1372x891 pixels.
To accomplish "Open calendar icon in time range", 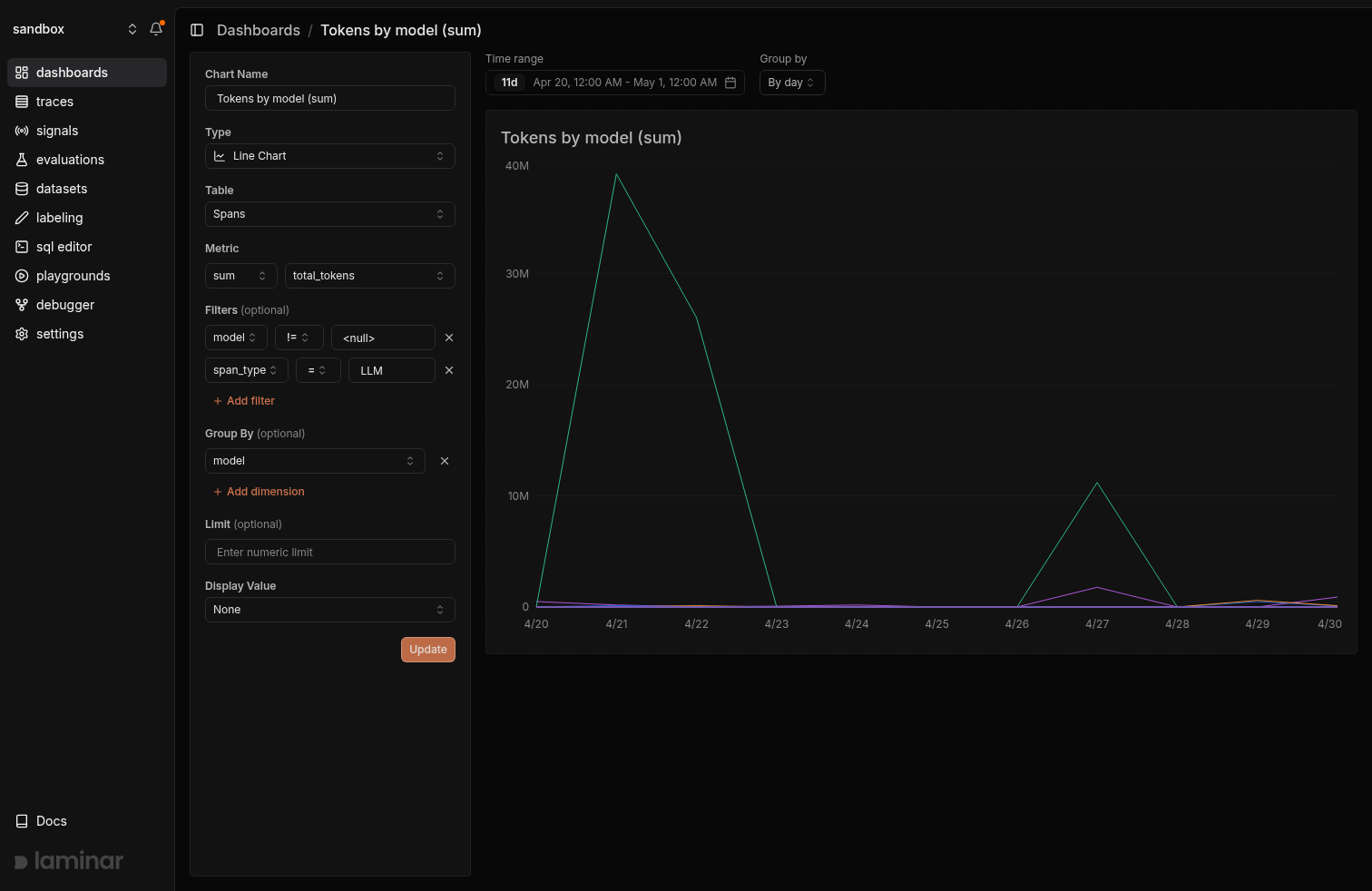I will coord(730,83).
